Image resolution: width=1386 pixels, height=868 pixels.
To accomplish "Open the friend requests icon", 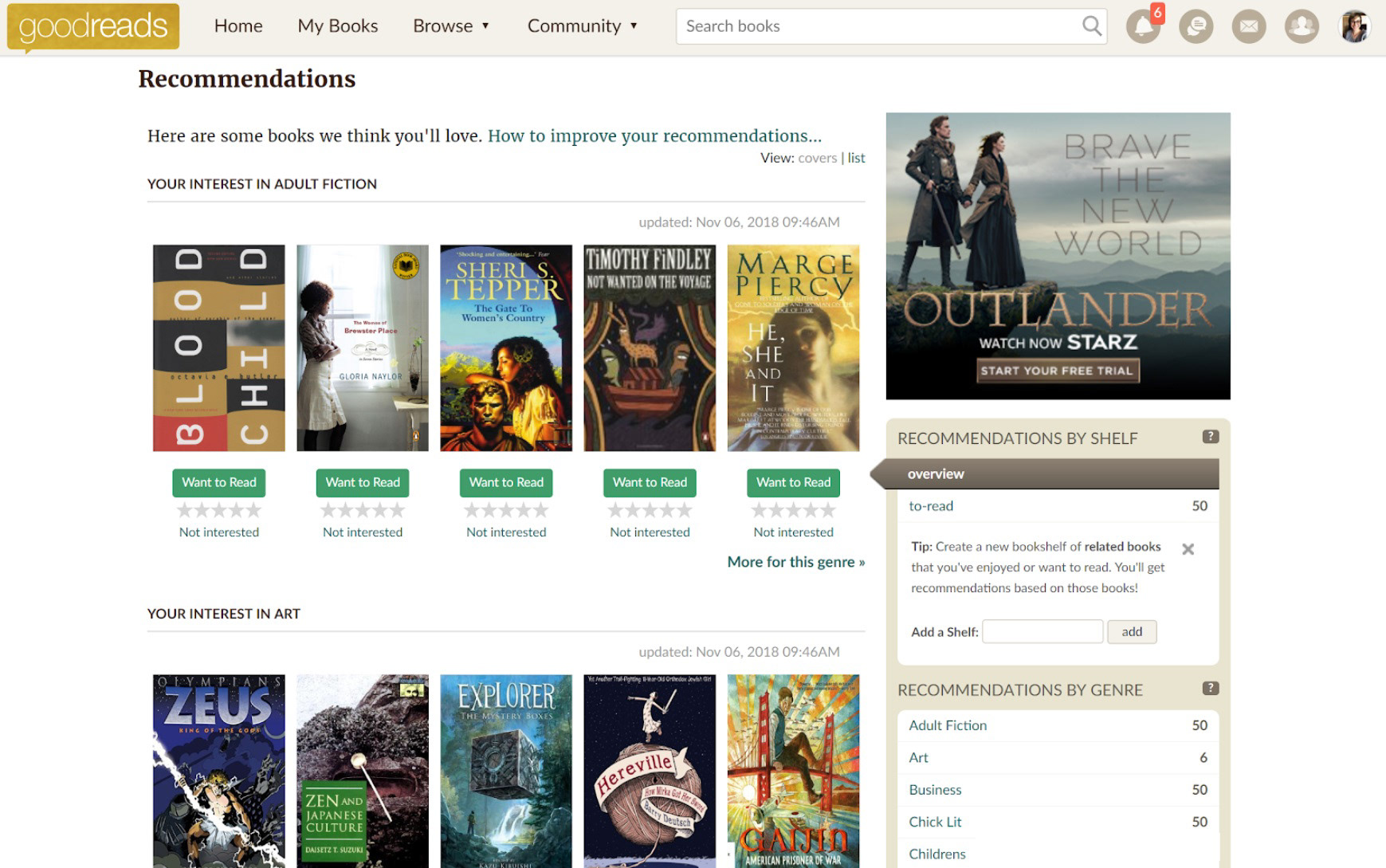I will click(1302, 26).
